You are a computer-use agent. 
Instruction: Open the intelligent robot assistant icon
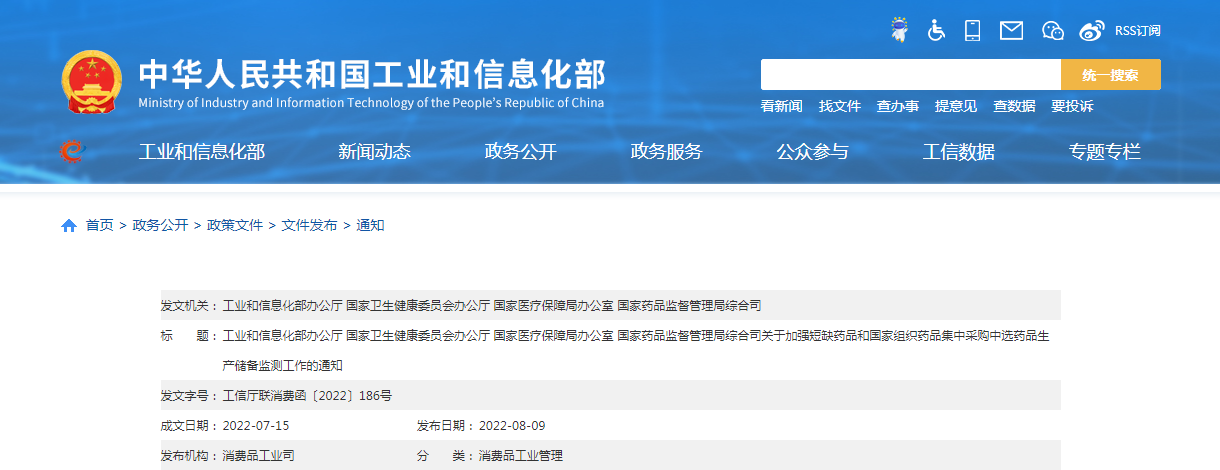click(x=899, y=30)
